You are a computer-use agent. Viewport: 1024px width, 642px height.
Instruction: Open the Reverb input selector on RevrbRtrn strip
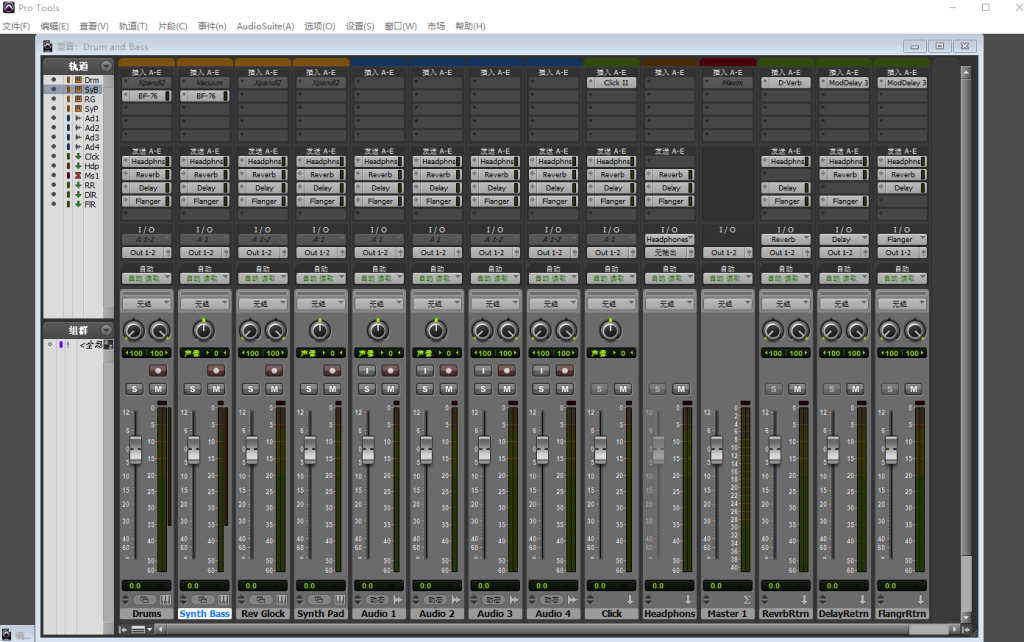click(x=786, y=240)
